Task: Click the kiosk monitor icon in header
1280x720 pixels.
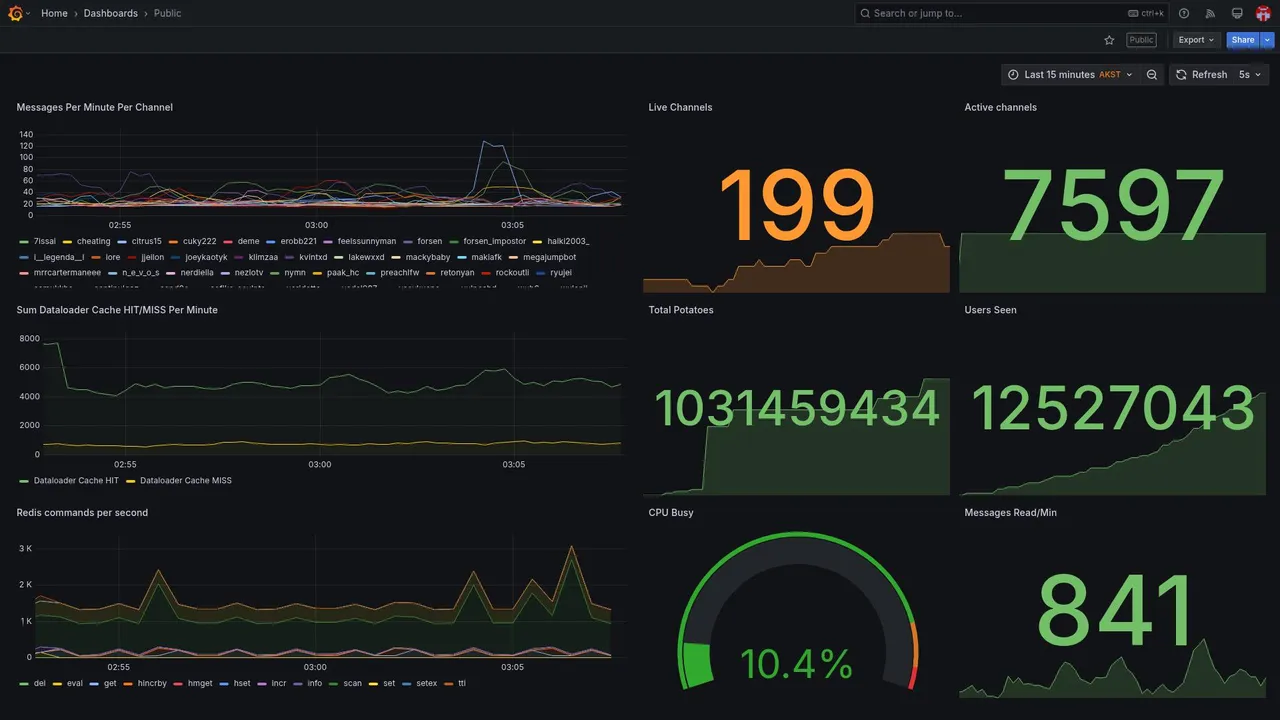Action: [1237, 13]
